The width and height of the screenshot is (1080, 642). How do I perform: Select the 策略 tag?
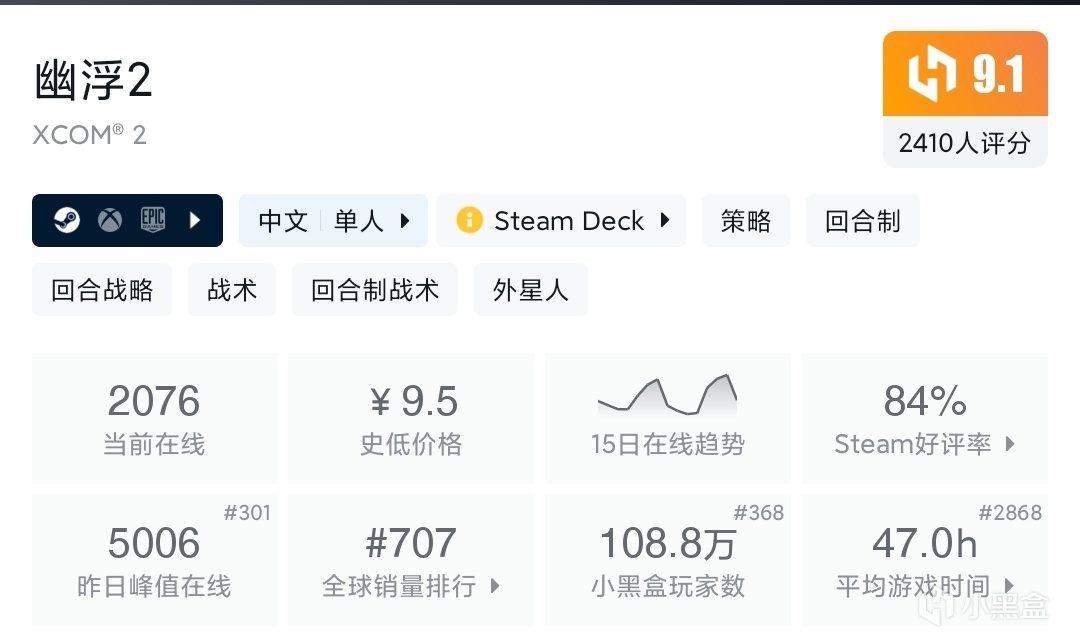click(746, 221)
